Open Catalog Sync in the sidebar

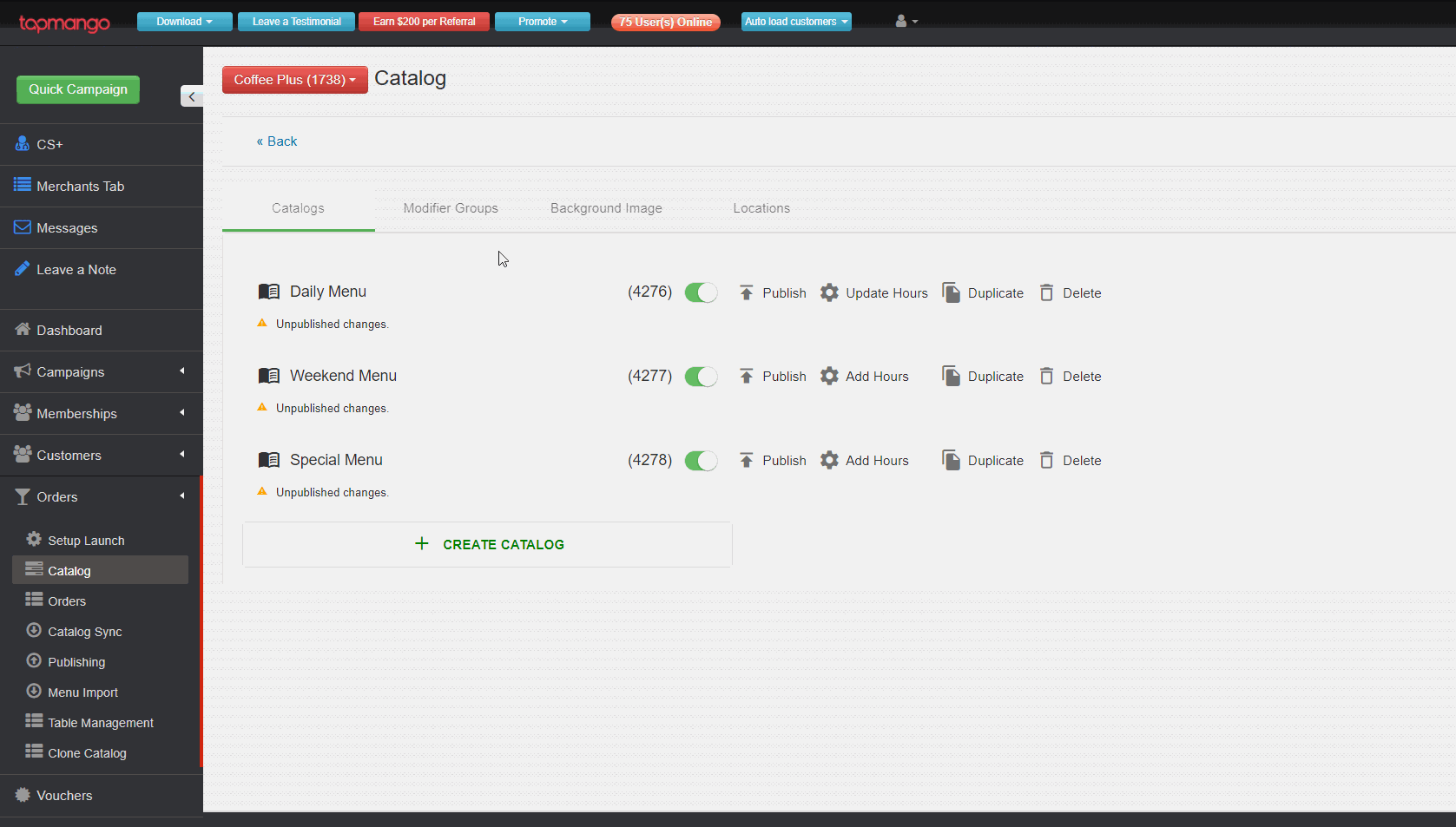83,631
